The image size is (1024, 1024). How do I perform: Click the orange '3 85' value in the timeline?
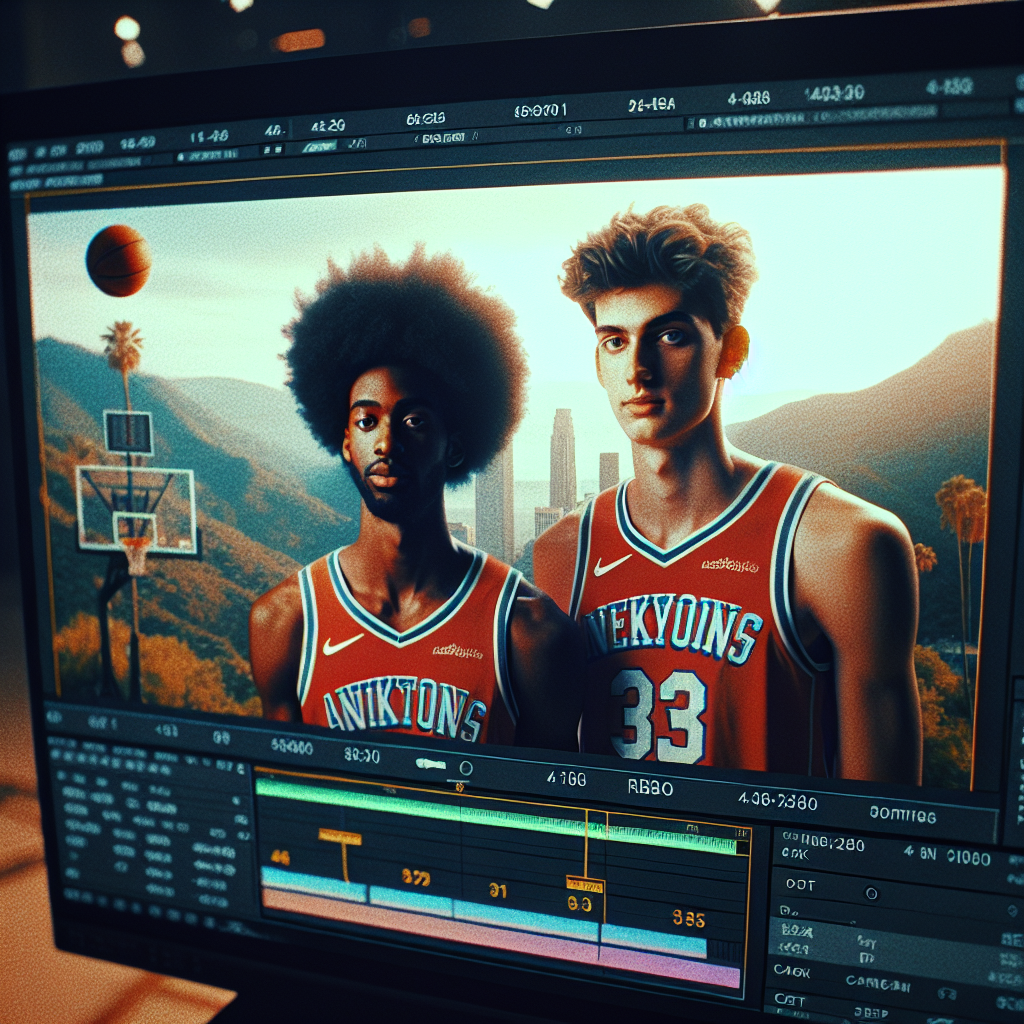688,920
